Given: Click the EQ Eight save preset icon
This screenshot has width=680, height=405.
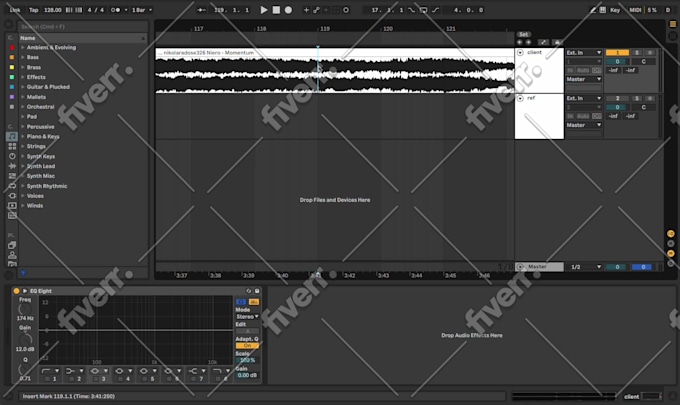Looking at the screenshot, I should [x=257, y=291].
